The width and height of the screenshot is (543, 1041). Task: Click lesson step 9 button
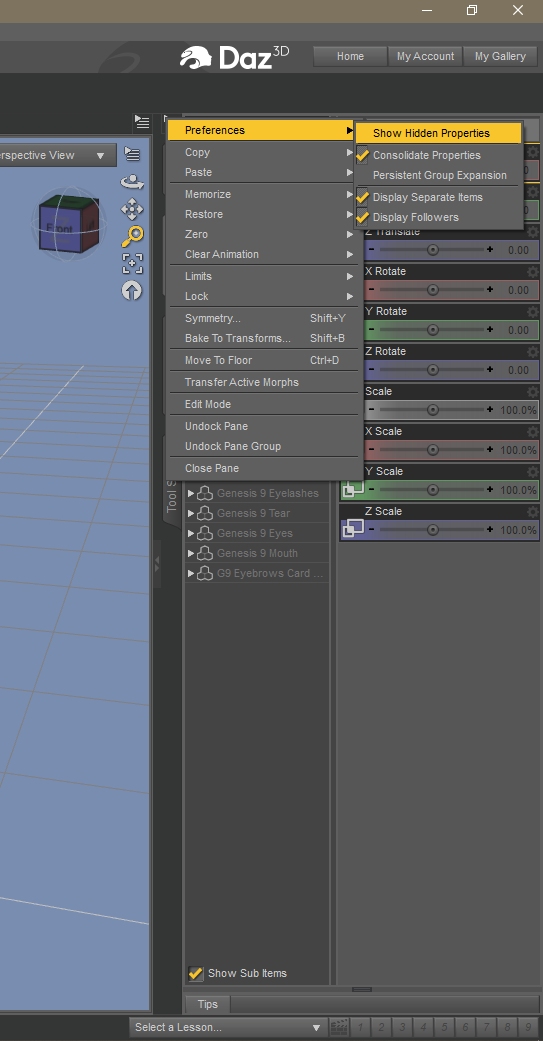(x=528, y=1027)
